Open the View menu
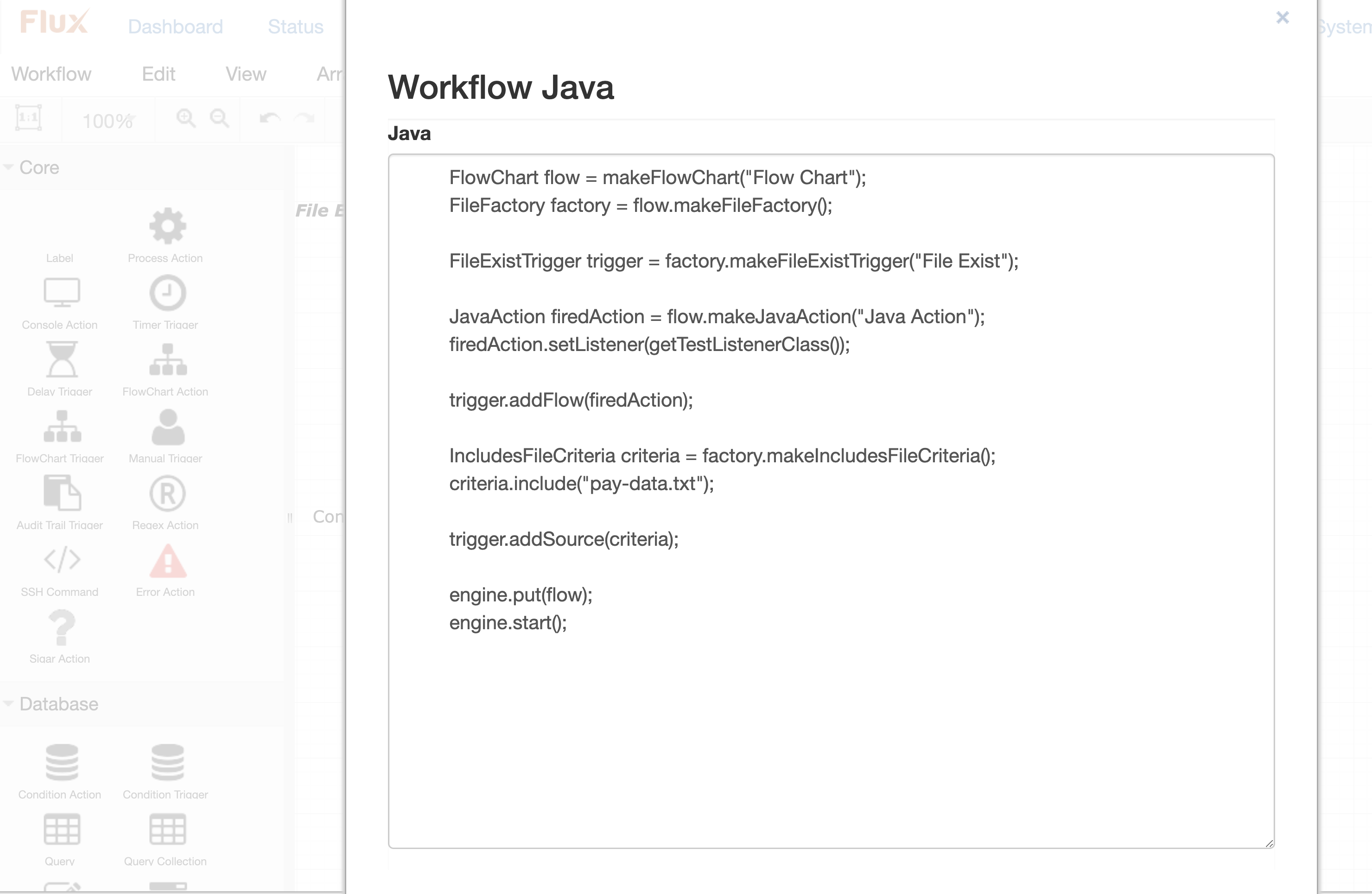Image resolution: width=1372 pixels, height=894 pixels. pos(246,74)
